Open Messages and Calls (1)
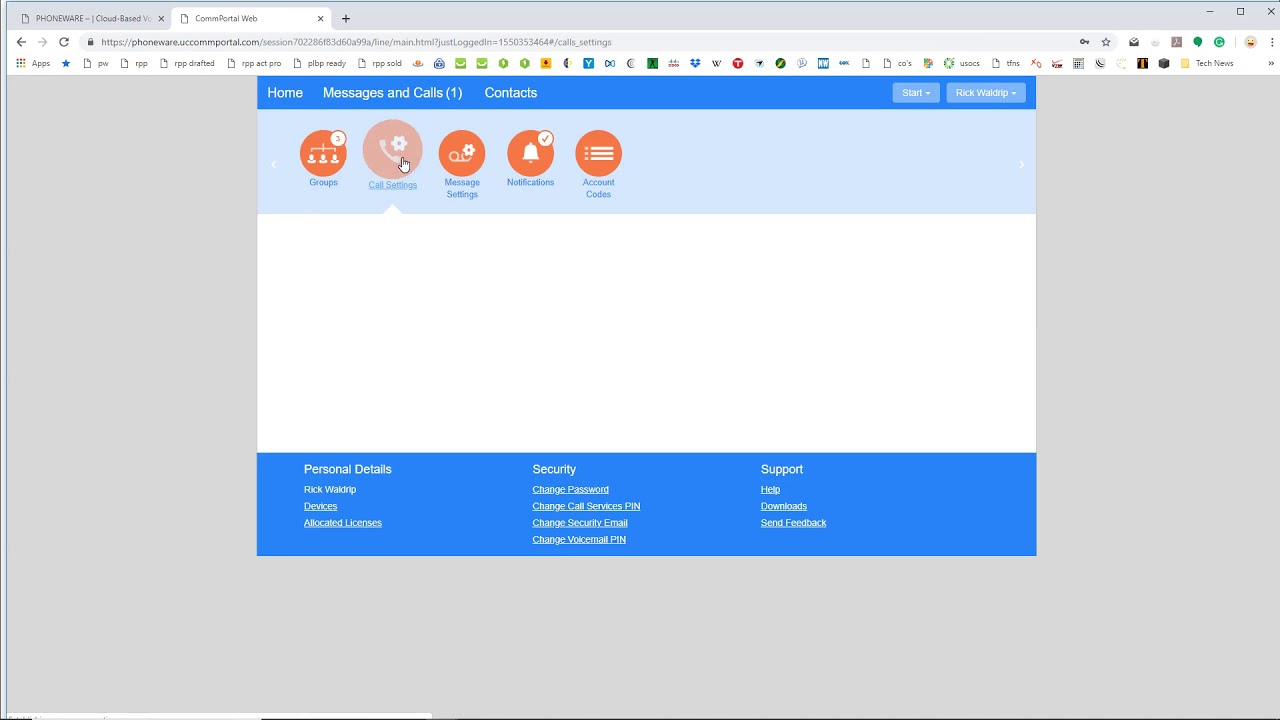The image size is (1280, 720). [x=392, y=93]
